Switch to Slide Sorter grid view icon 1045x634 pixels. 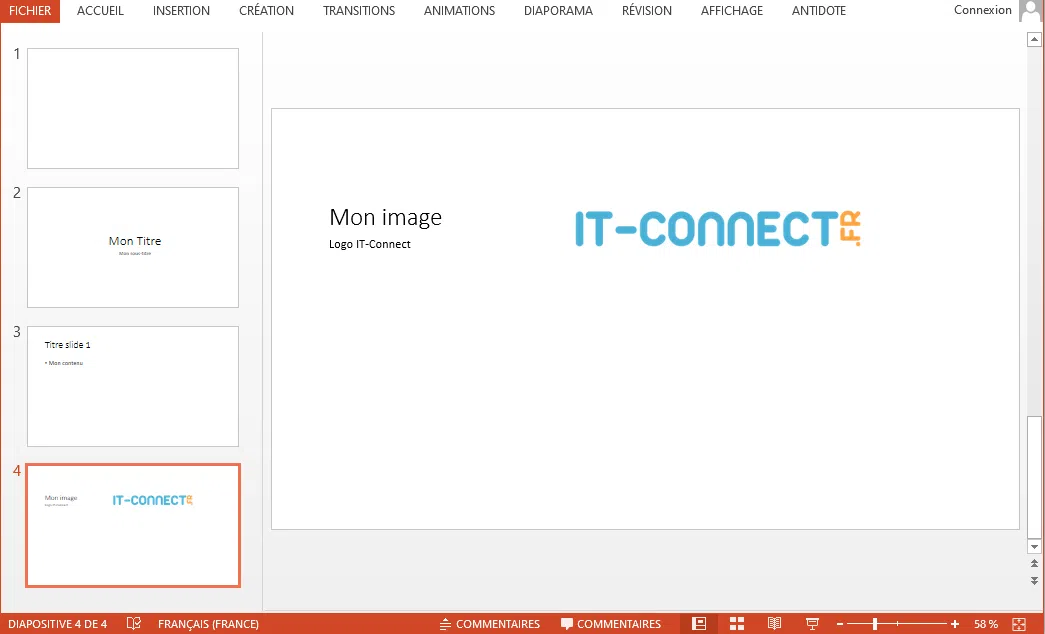736,624
